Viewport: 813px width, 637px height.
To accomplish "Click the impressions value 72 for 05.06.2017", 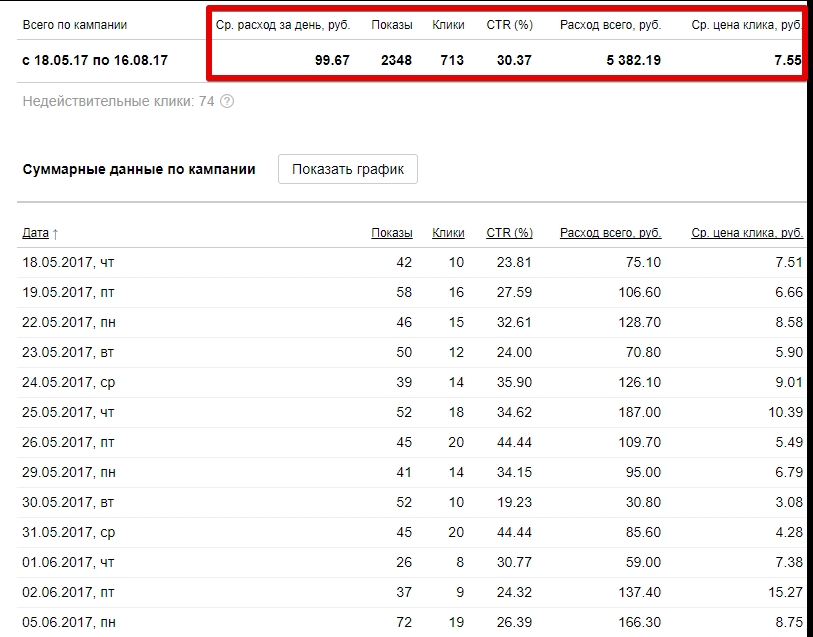I will point(404,622).
